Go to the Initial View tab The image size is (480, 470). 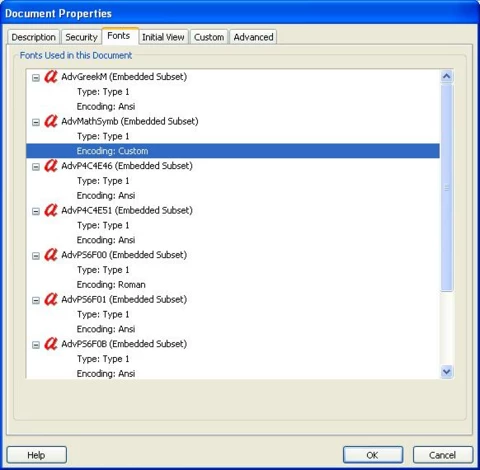tap(163, 37)
